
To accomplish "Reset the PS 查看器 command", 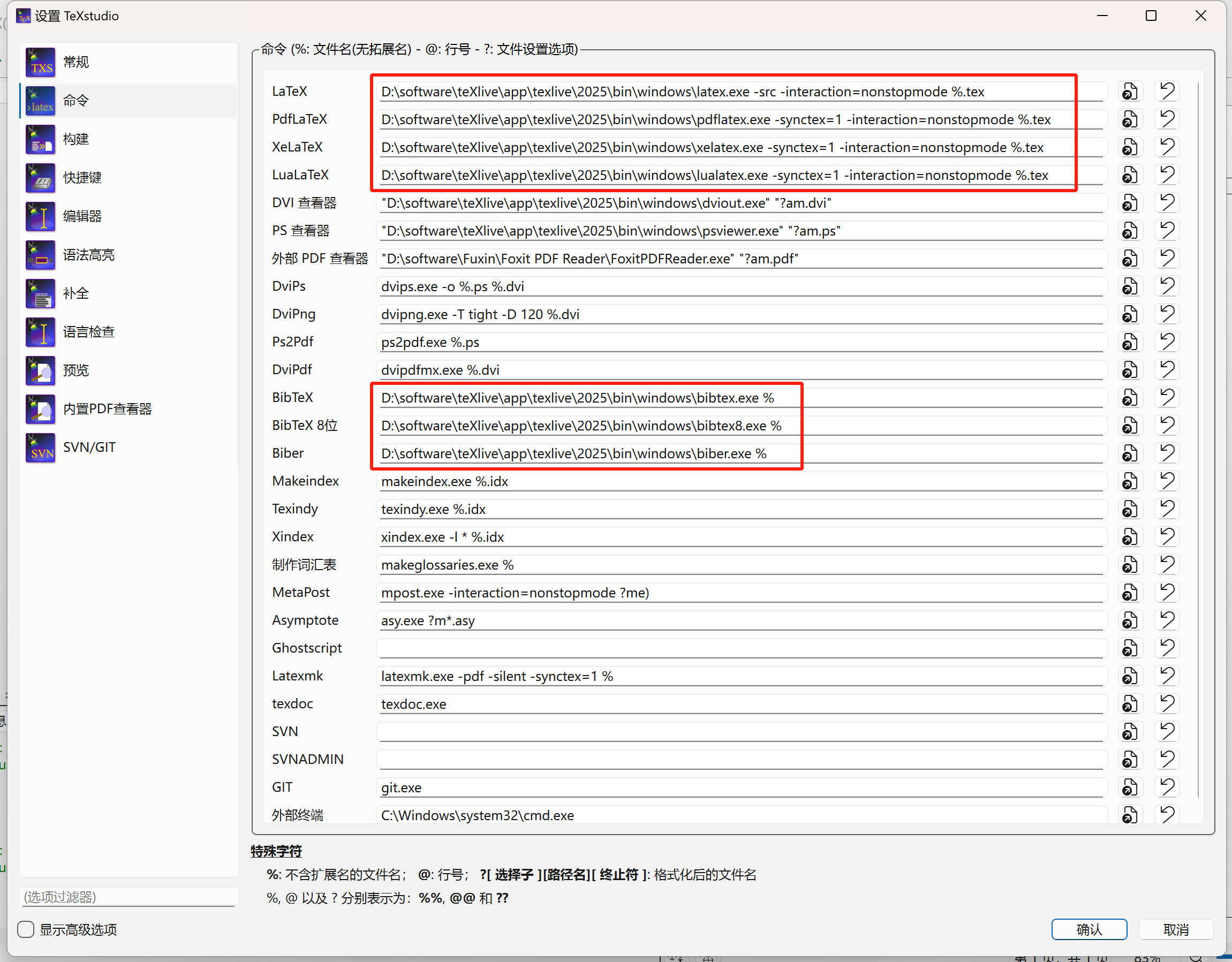I will tap(1167, 231).
